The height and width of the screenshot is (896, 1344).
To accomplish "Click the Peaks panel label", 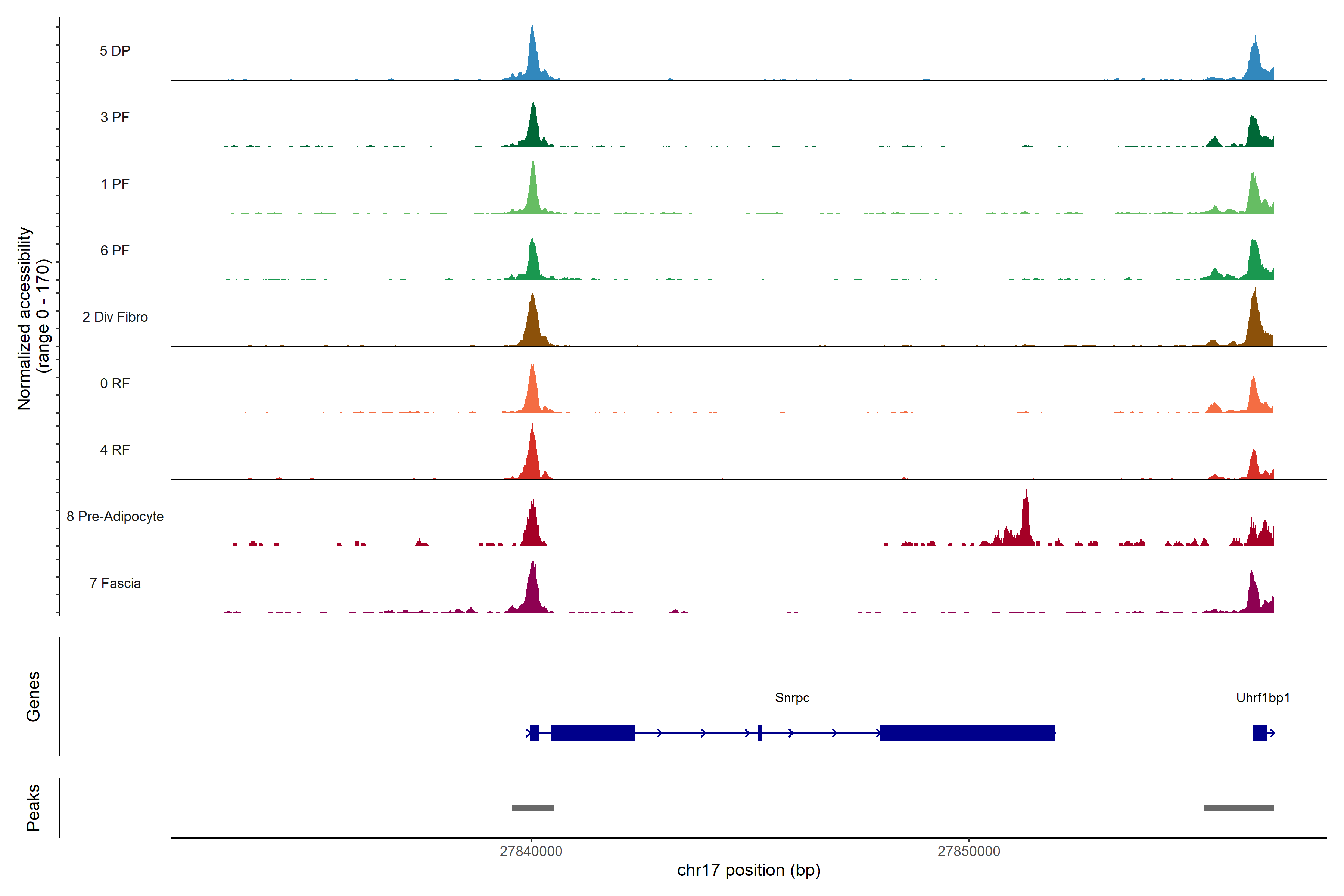I will [33, 808].
